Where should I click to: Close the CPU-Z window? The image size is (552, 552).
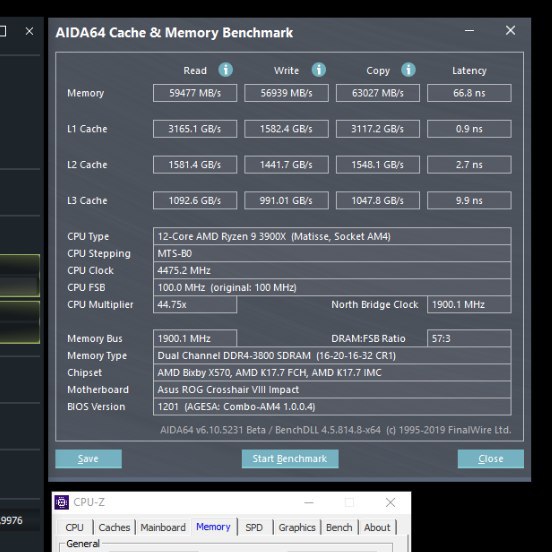tap(390, 502)
